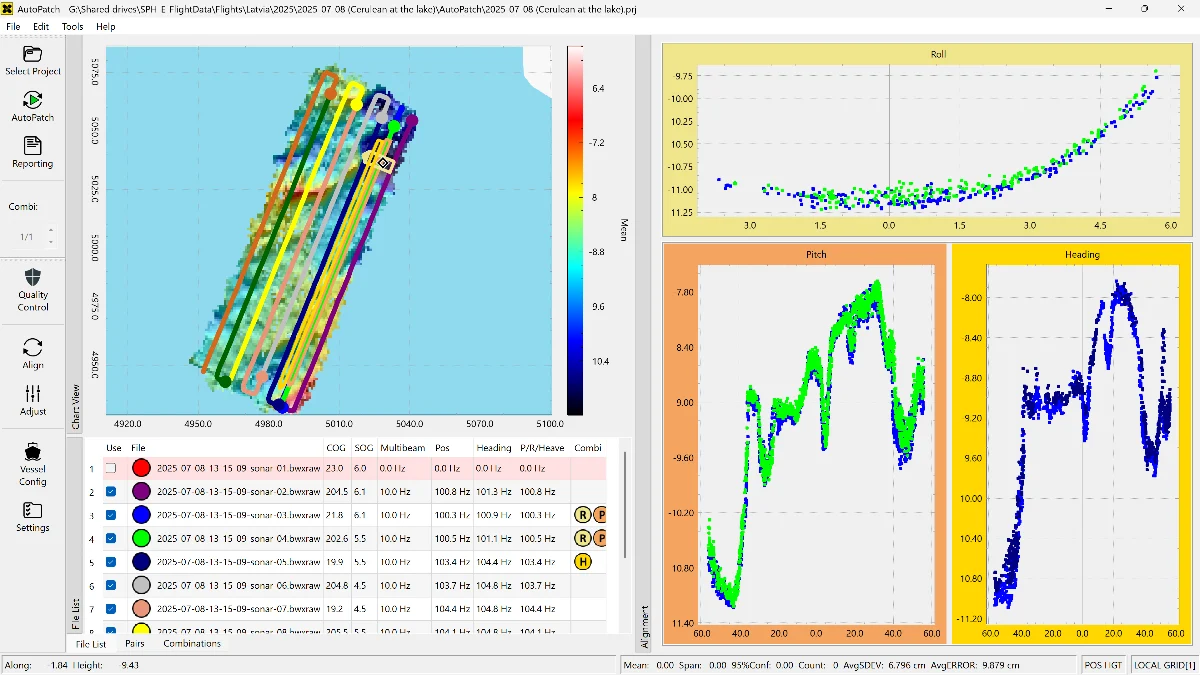Click the P combi badge for sonar-04
Screen dimensions: 1200x675
point(599,538)
